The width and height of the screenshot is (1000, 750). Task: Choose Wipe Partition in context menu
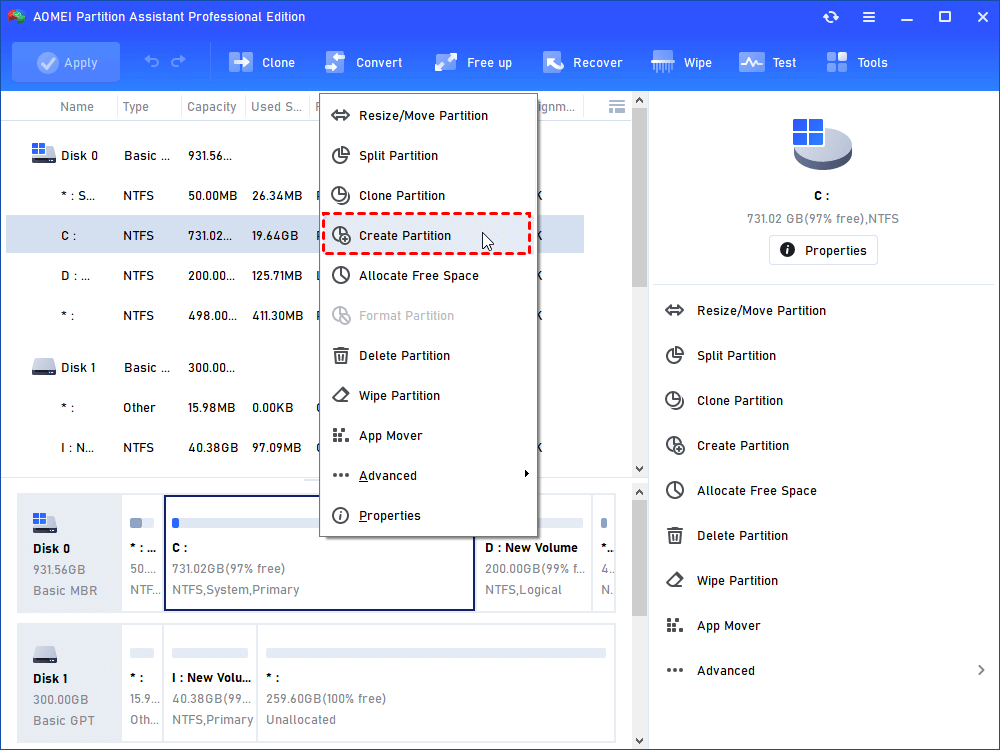point(428,396)
